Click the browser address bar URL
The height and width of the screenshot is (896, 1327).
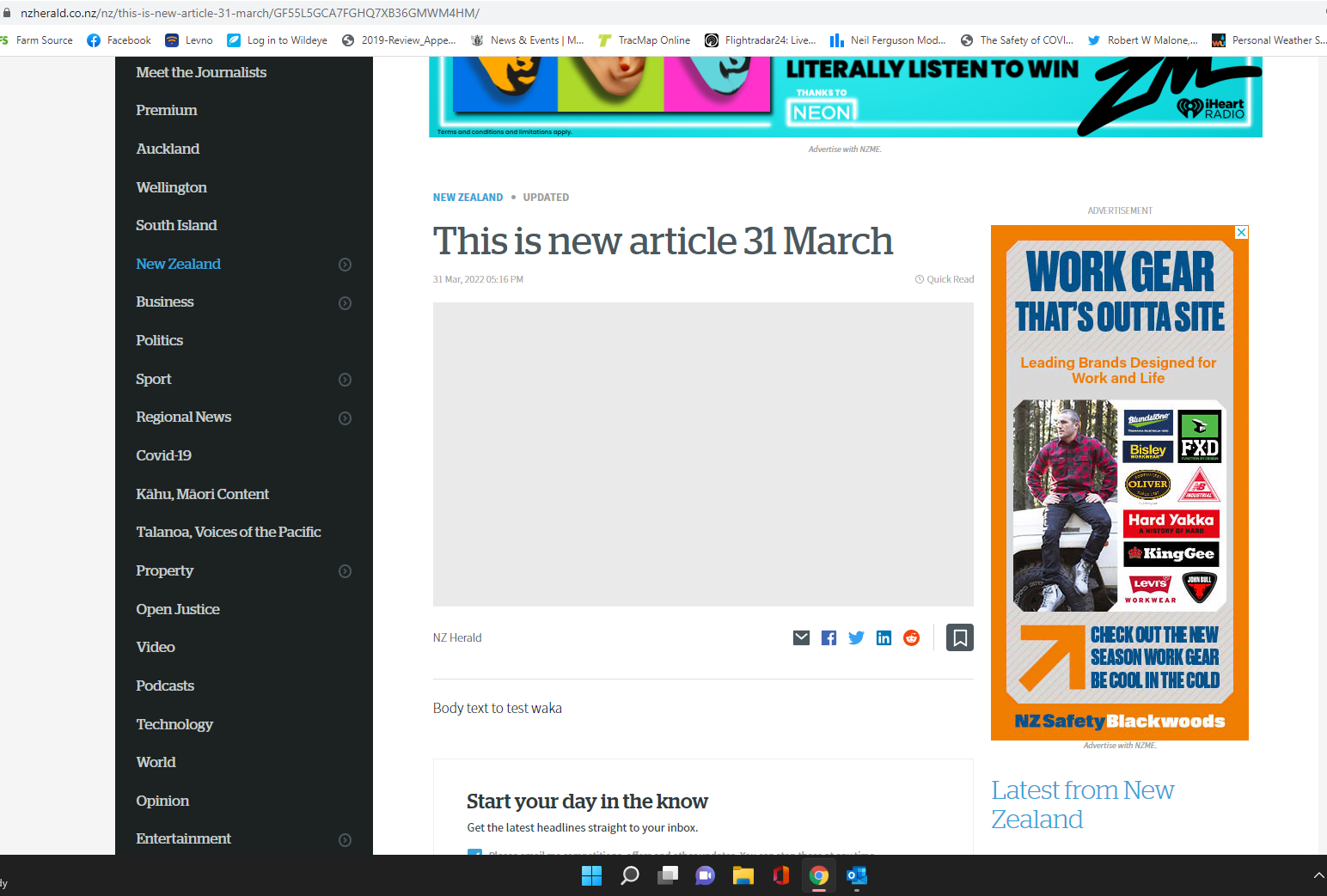[x=250, y=13]
